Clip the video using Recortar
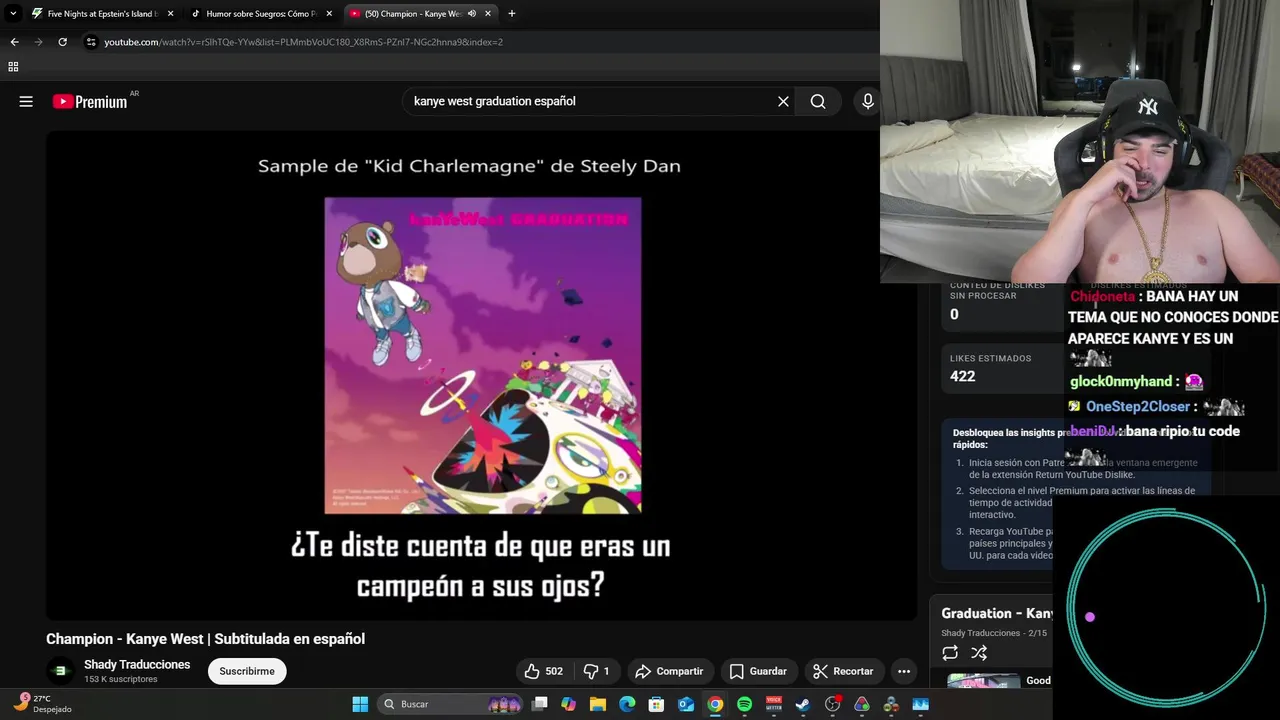The height and width of the screenshot is (720, 1280). pos(843,671)
